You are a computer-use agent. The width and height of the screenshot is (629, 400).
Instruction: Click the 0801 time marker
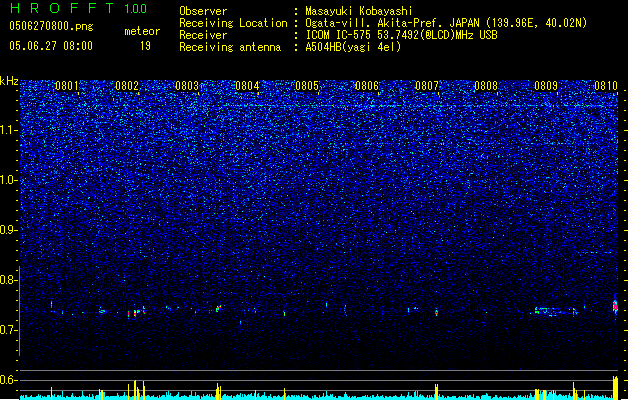click(x=67, y=86)
